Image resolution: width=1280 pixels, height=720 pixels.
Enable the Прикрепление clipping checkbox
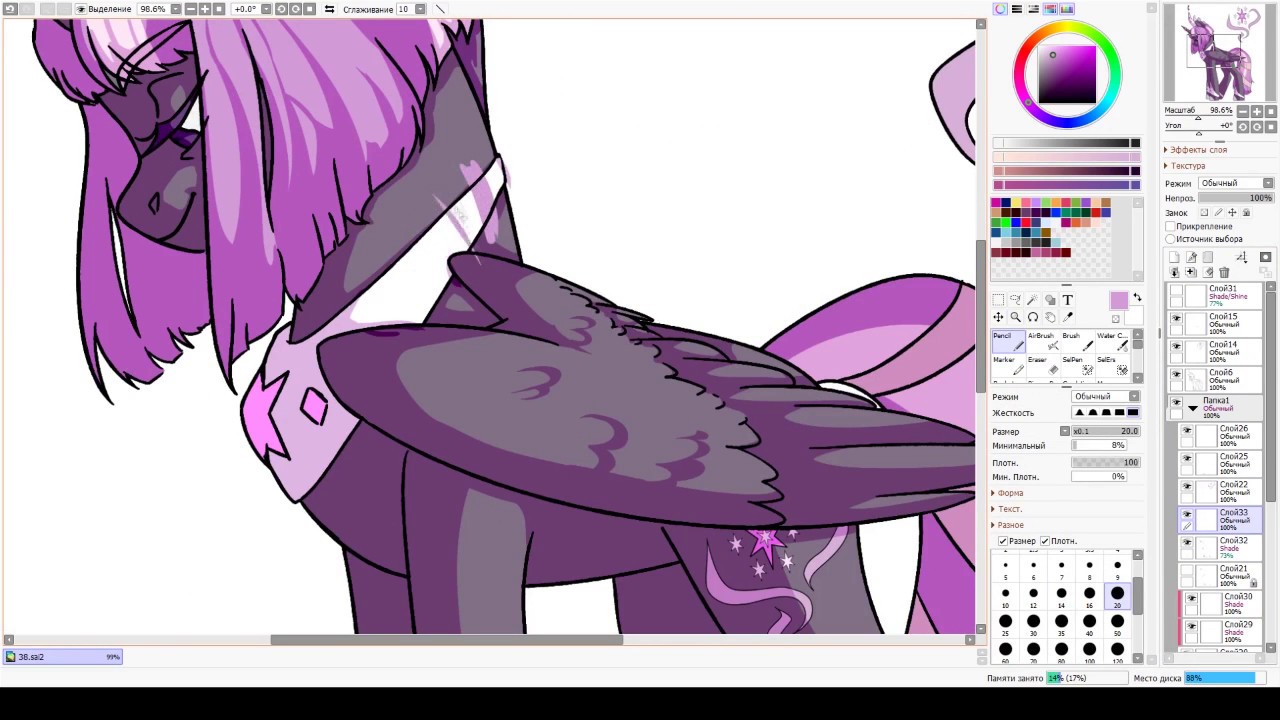[x=1170, y=227]
